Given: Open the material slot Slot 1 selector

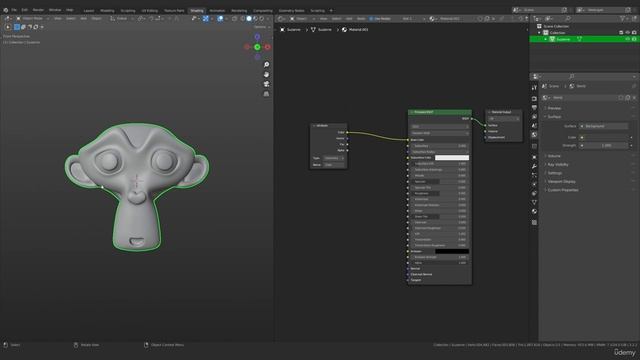Looking at the screenshot, I should point(413,19).
